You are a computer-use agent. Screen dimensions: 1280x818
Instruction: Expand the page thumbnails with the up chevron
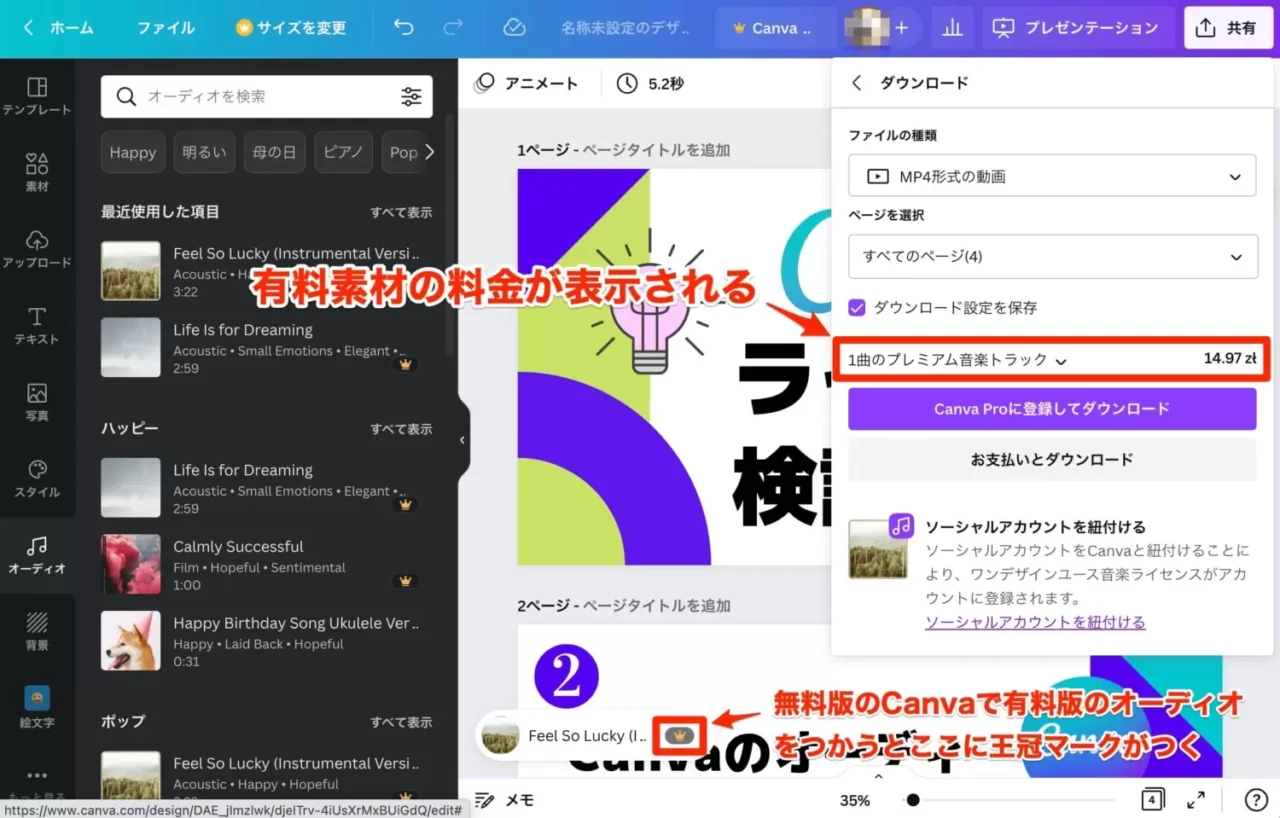coord(878,776)
